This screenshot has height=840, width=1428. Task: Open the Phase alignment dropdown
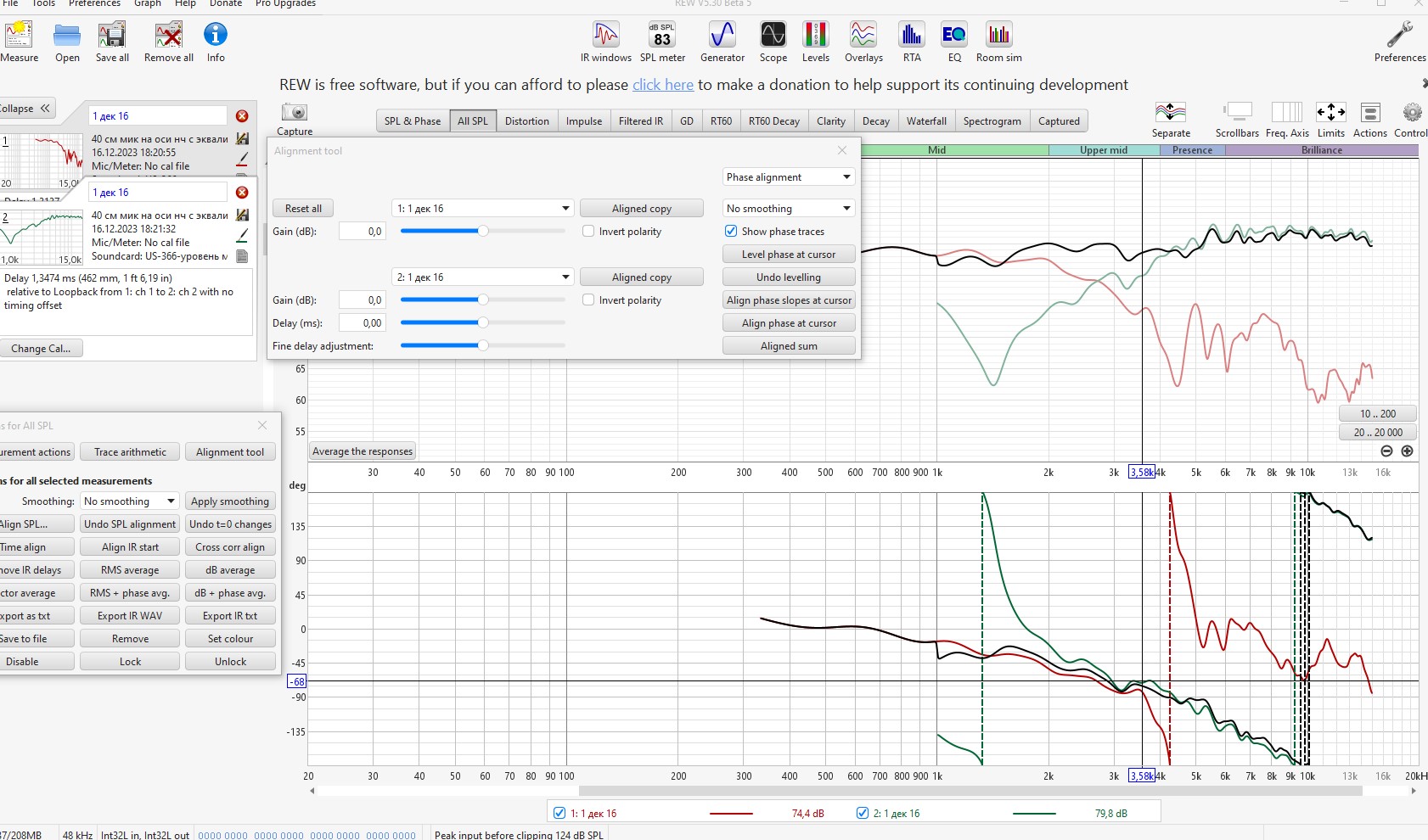point(788,177)
